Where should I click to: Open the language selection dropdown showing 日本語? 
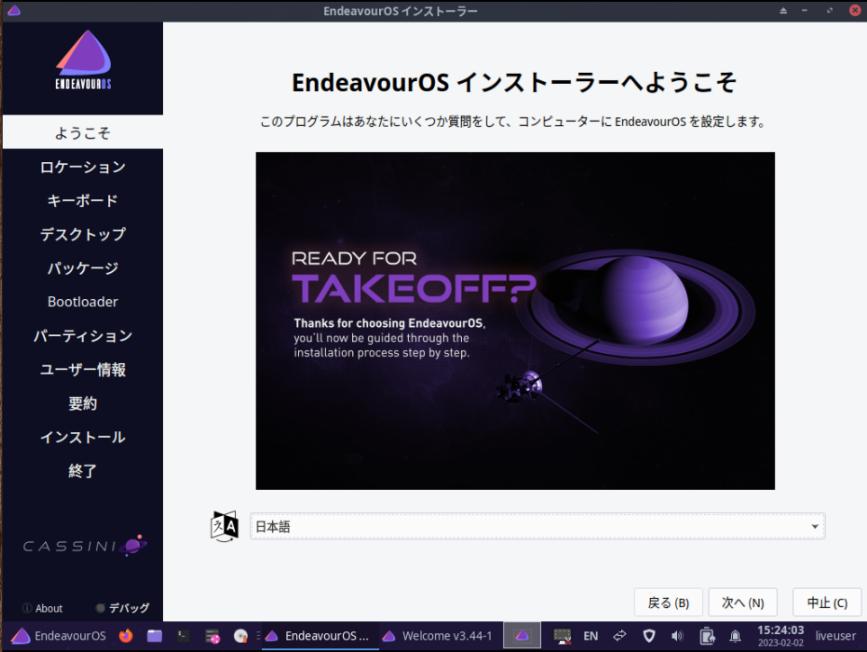coord(537,526)
